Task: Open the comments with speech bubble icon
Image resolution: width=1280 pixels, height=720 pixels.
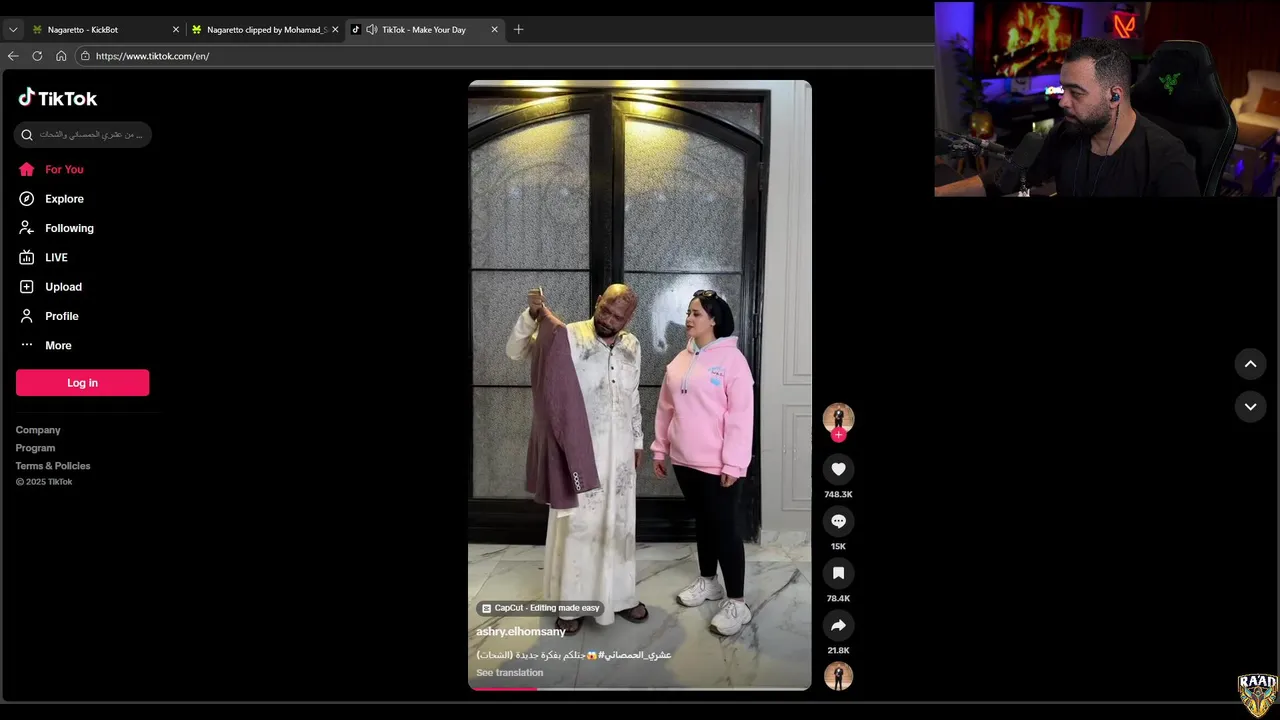Action: tap(838, 521)
